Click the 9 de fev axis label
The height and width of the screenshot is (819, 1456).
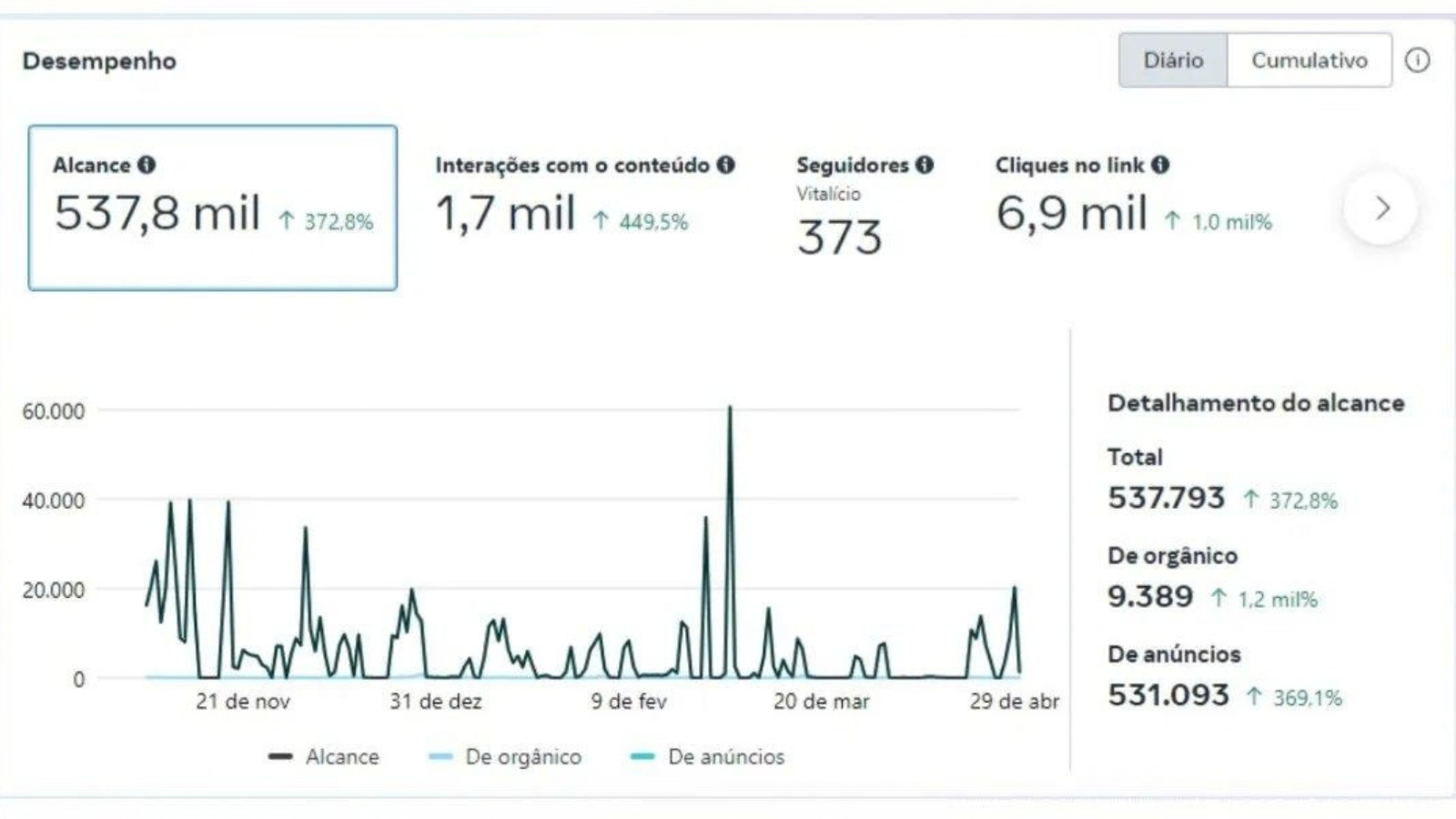pyautogui.click(x=629, y=702)
